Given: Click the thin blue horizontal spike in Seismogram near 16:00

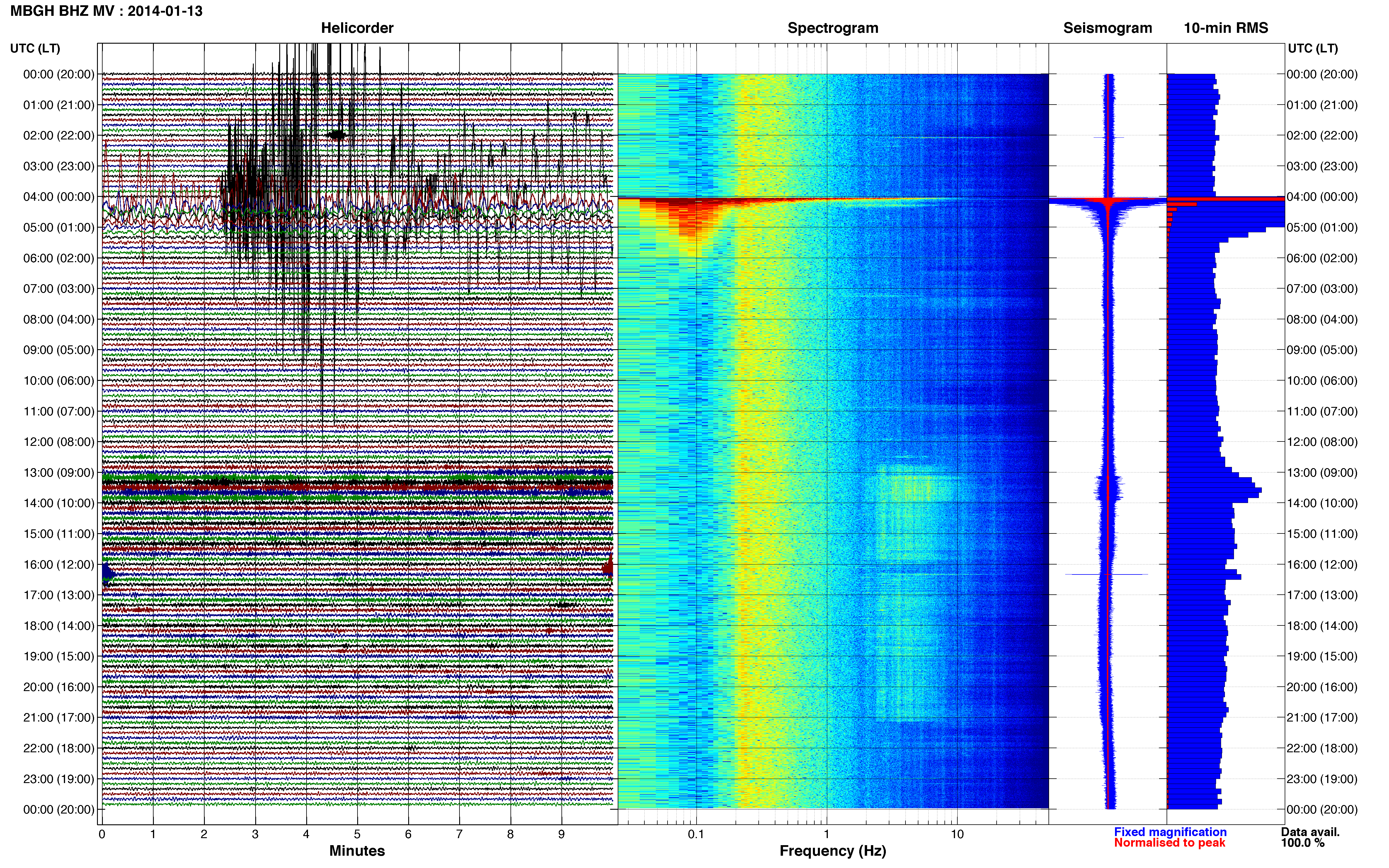Looking at the screenshot, I should click(x=1107, y=574).
